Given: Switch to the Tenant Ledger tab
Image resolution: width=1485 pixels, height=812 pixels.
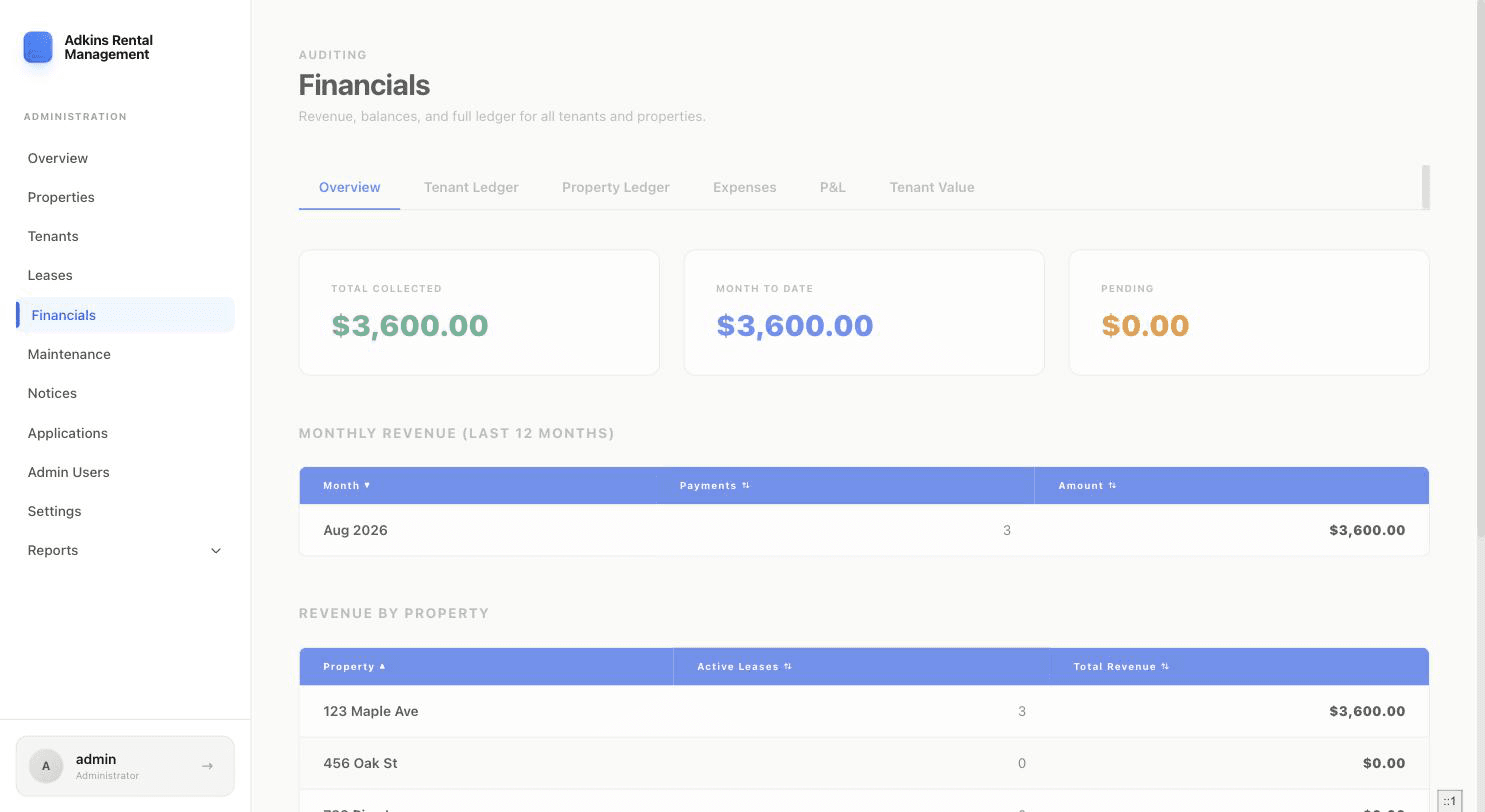Looking at the screenshot, I should [471, 187].
